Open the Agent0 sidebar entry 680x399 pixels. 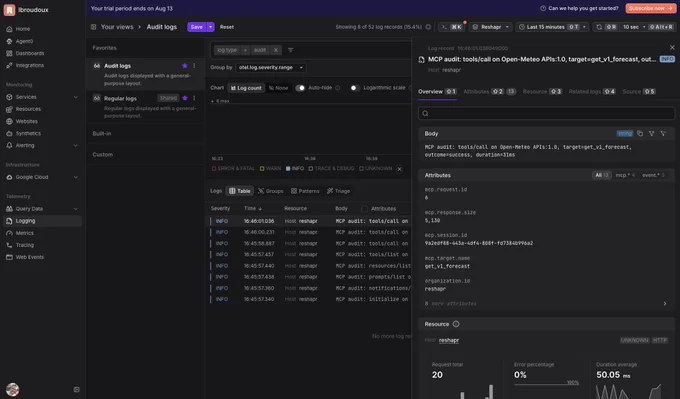(x=24, y=41)
